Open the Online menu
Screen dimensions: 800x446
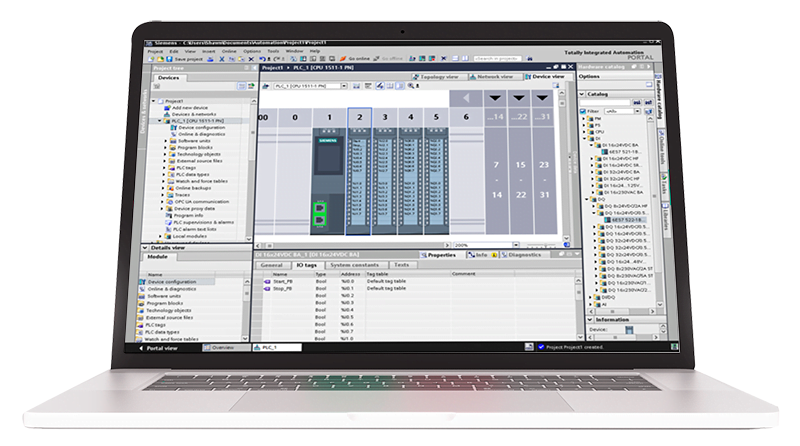click(x=230, y=51)
